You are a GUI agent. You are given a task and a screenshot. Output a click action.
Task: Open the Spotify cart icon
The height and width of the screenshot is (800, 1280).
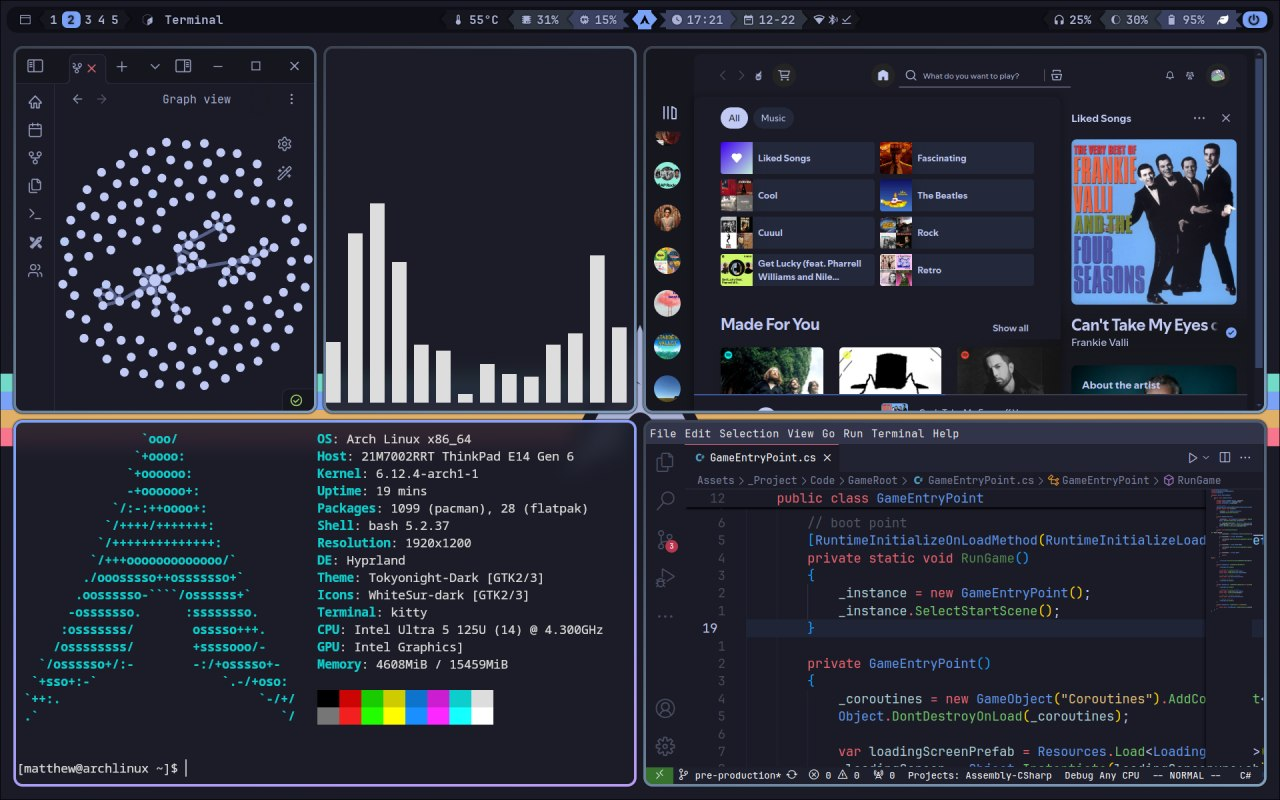tap(784, 75)
